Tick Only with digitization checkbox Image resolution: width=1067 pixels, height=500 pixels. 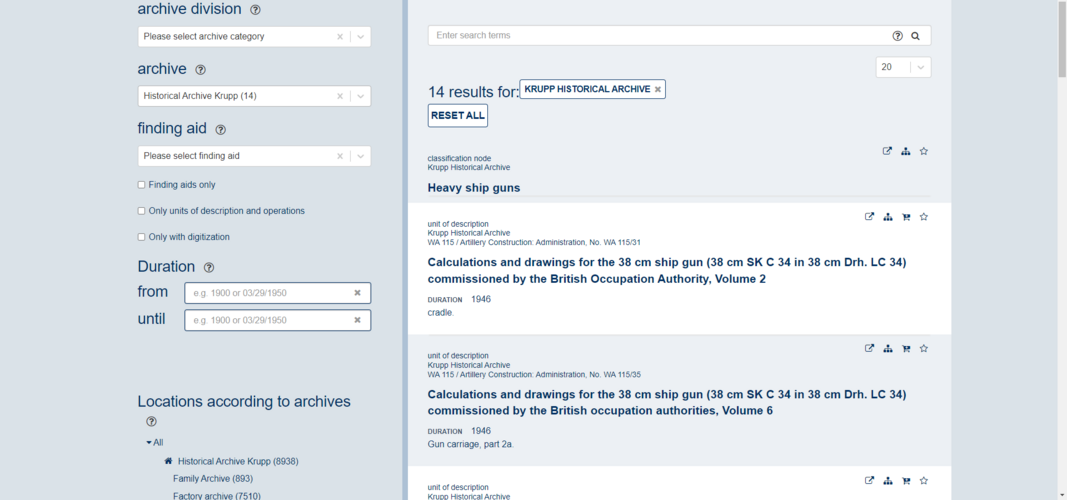pyautogui.click(x=142, y=237)
